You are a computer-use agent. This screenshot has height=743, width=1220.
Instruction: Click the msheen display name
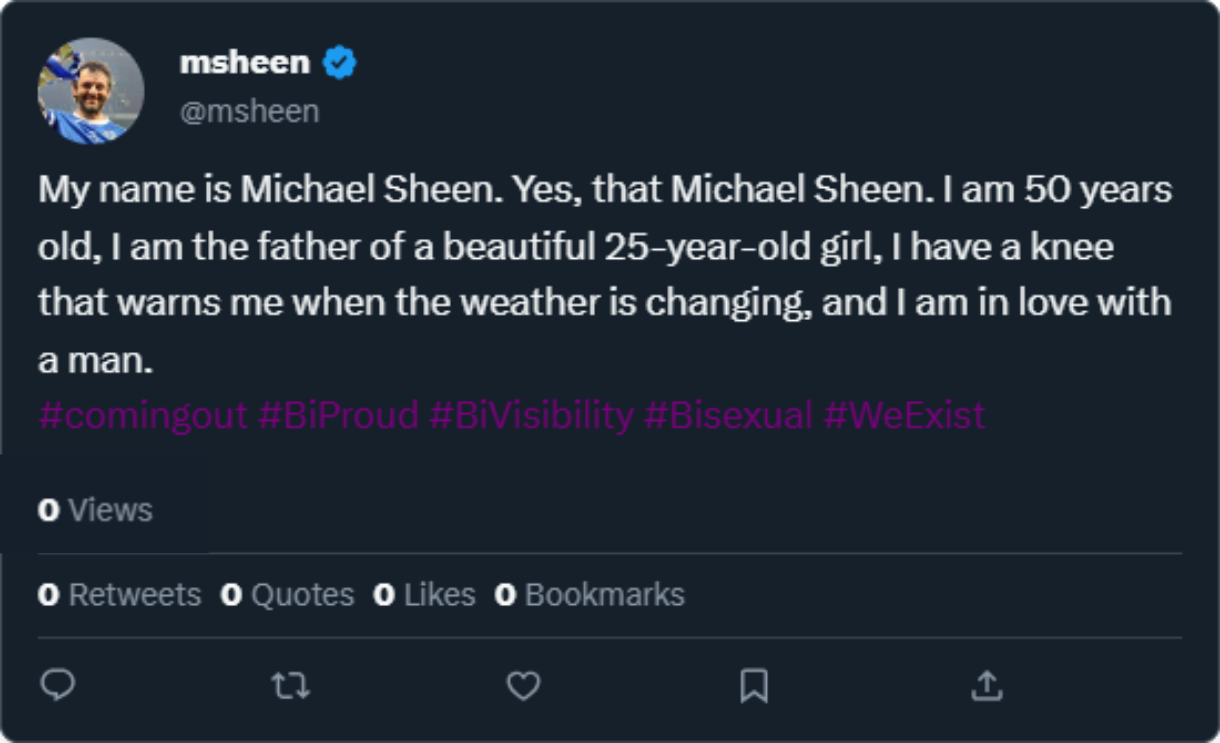(x=244, y=63)
